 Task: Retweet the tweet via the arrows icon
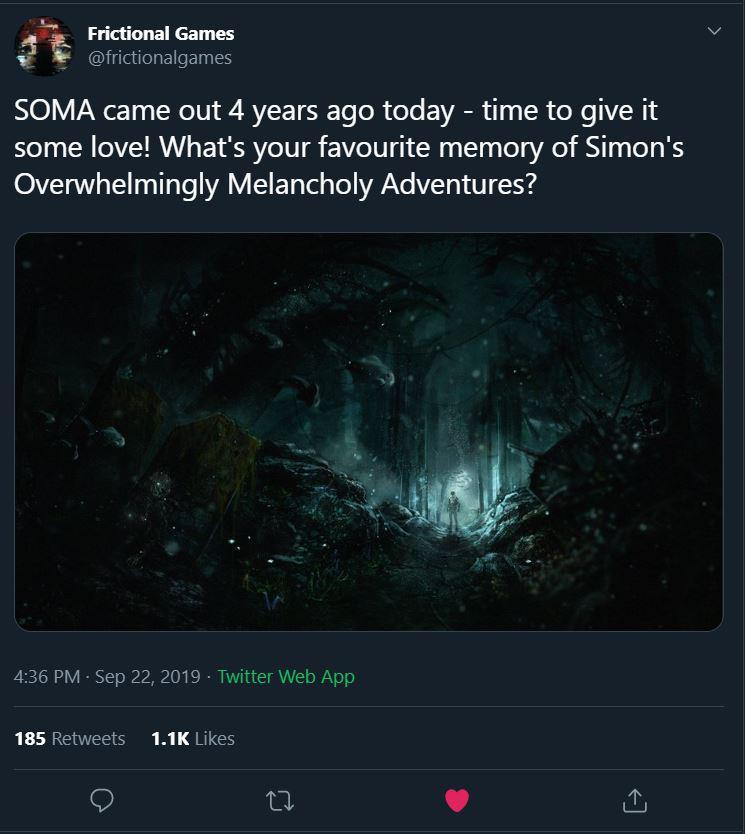click(280, 799)
